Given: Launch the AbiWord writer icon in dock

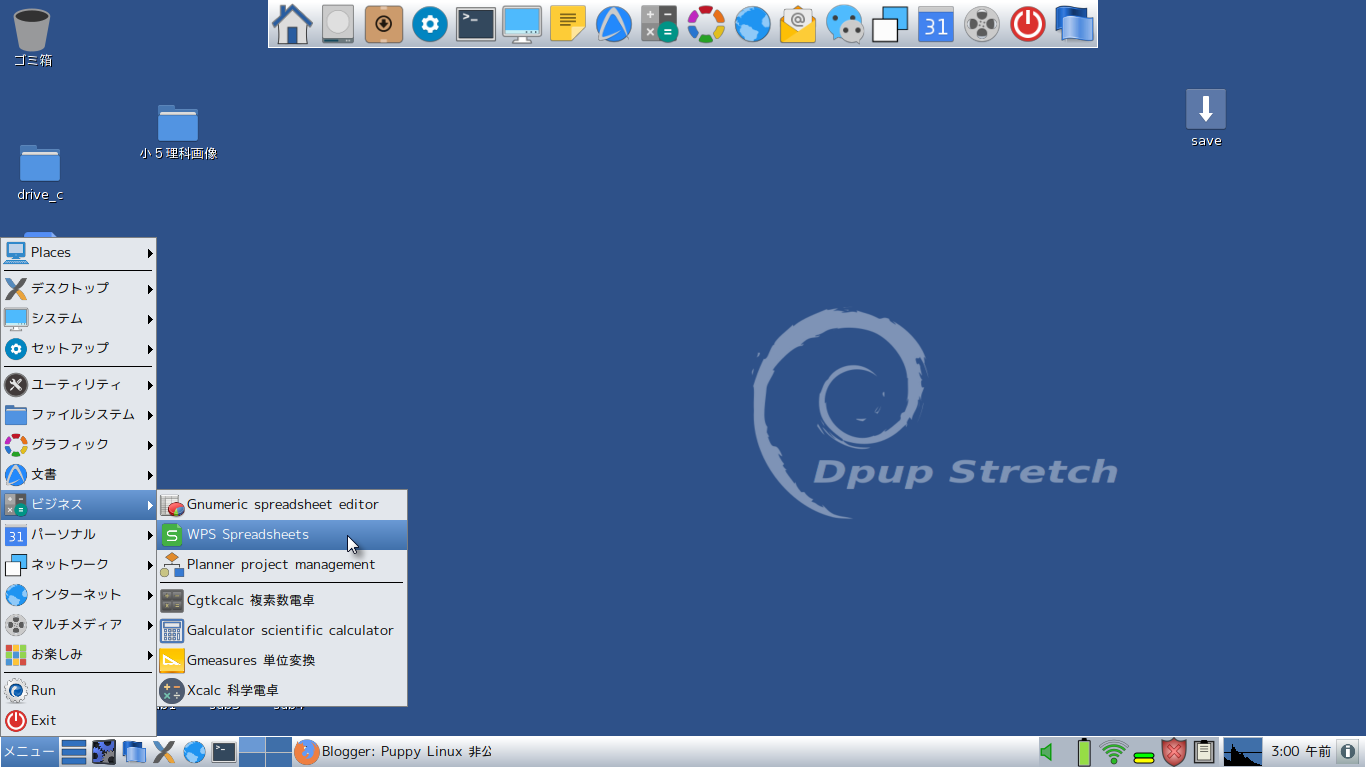Looking at the screenshot, I should coord(614,24).
